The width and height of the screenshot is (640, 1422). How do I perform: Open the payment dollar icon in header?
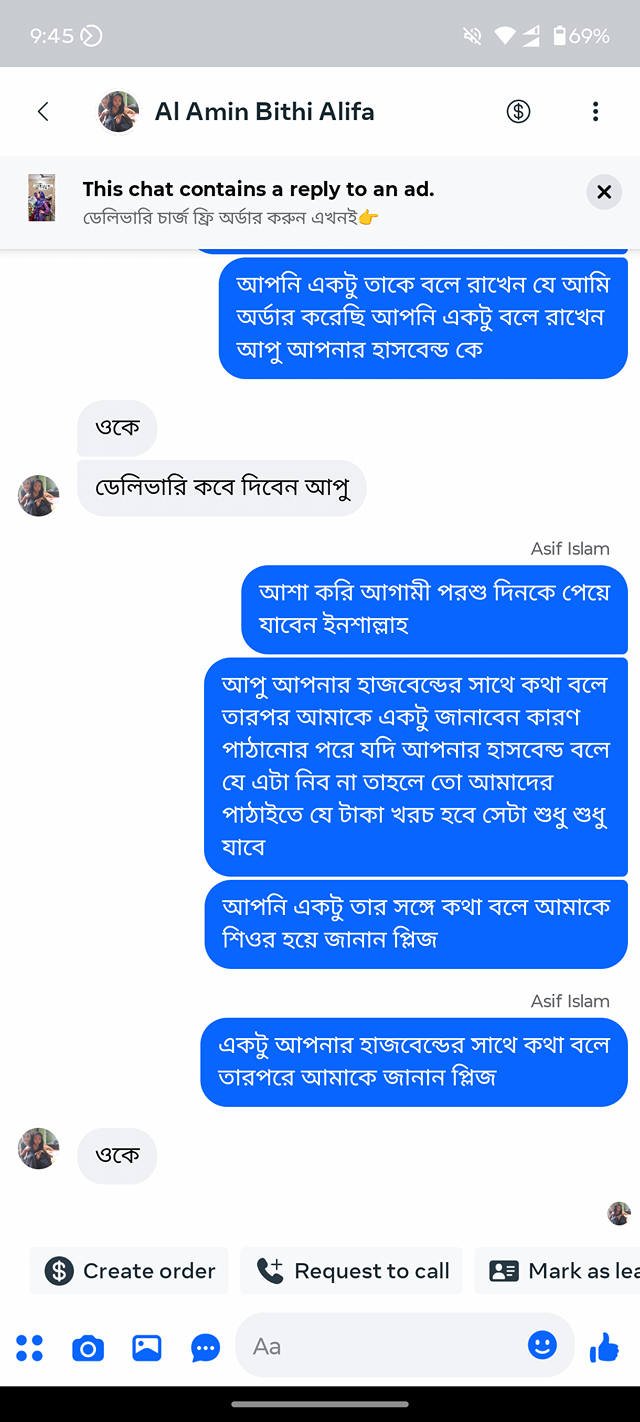(518, 111)
